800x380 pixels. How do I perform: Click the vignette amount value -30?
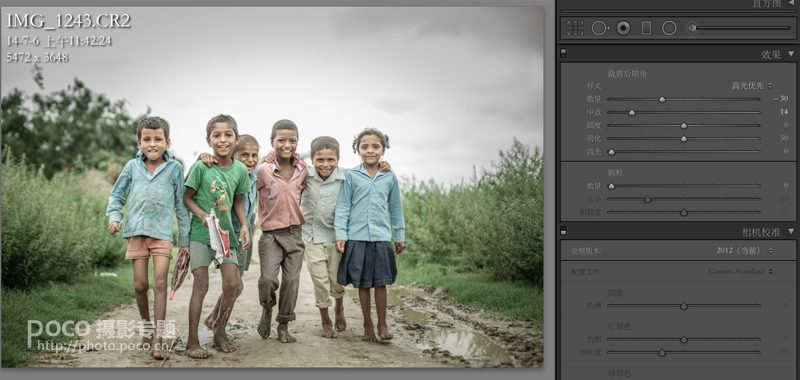click(781, 99)
